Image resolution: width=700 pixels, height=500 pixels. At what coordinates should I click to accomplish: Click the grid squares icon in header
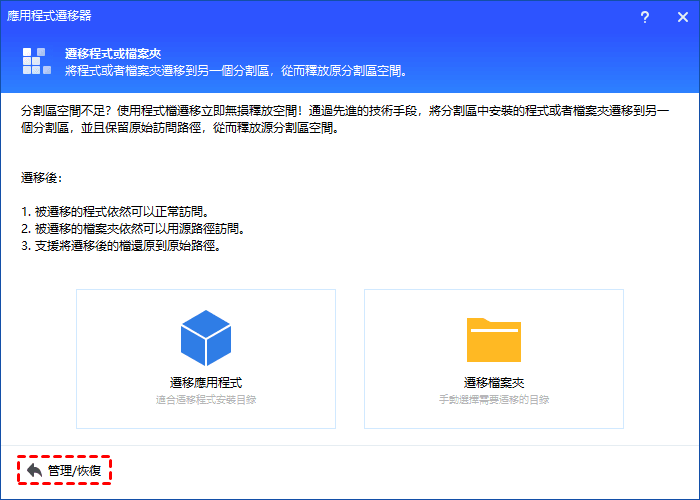pyautogui.click(x=37, y=62)
